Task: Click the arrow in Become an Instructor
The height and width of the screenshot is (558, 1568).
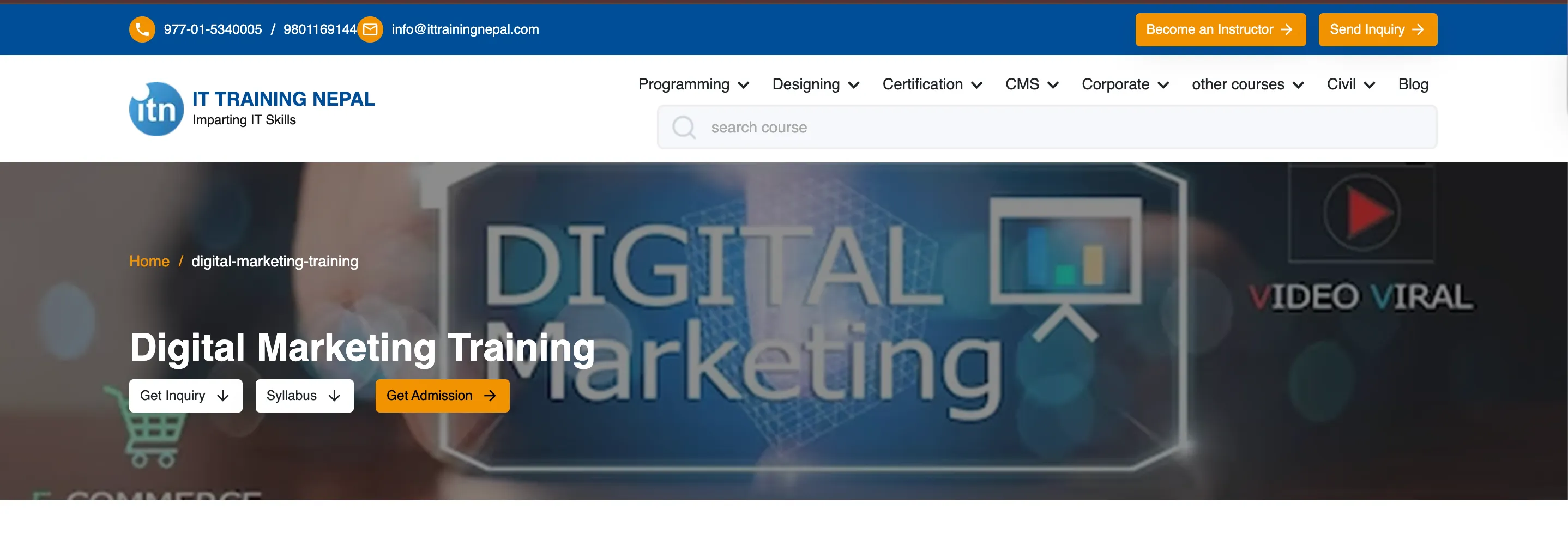Action: click(1286, 29)
